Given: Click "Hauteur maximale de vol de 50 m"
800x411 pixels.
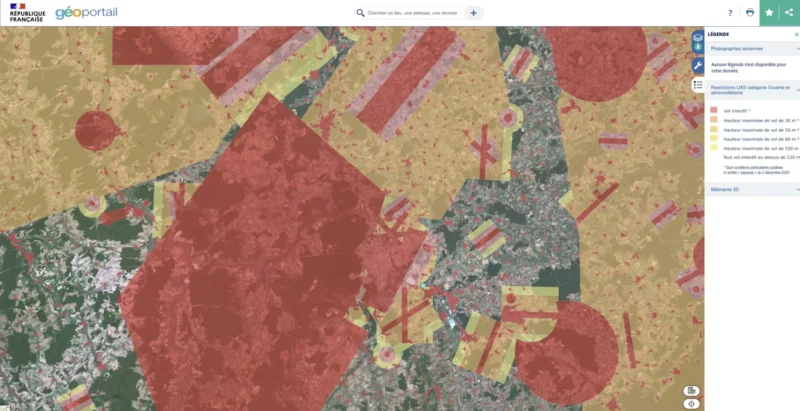Looking at the screenshot, I should pos(759,130).
